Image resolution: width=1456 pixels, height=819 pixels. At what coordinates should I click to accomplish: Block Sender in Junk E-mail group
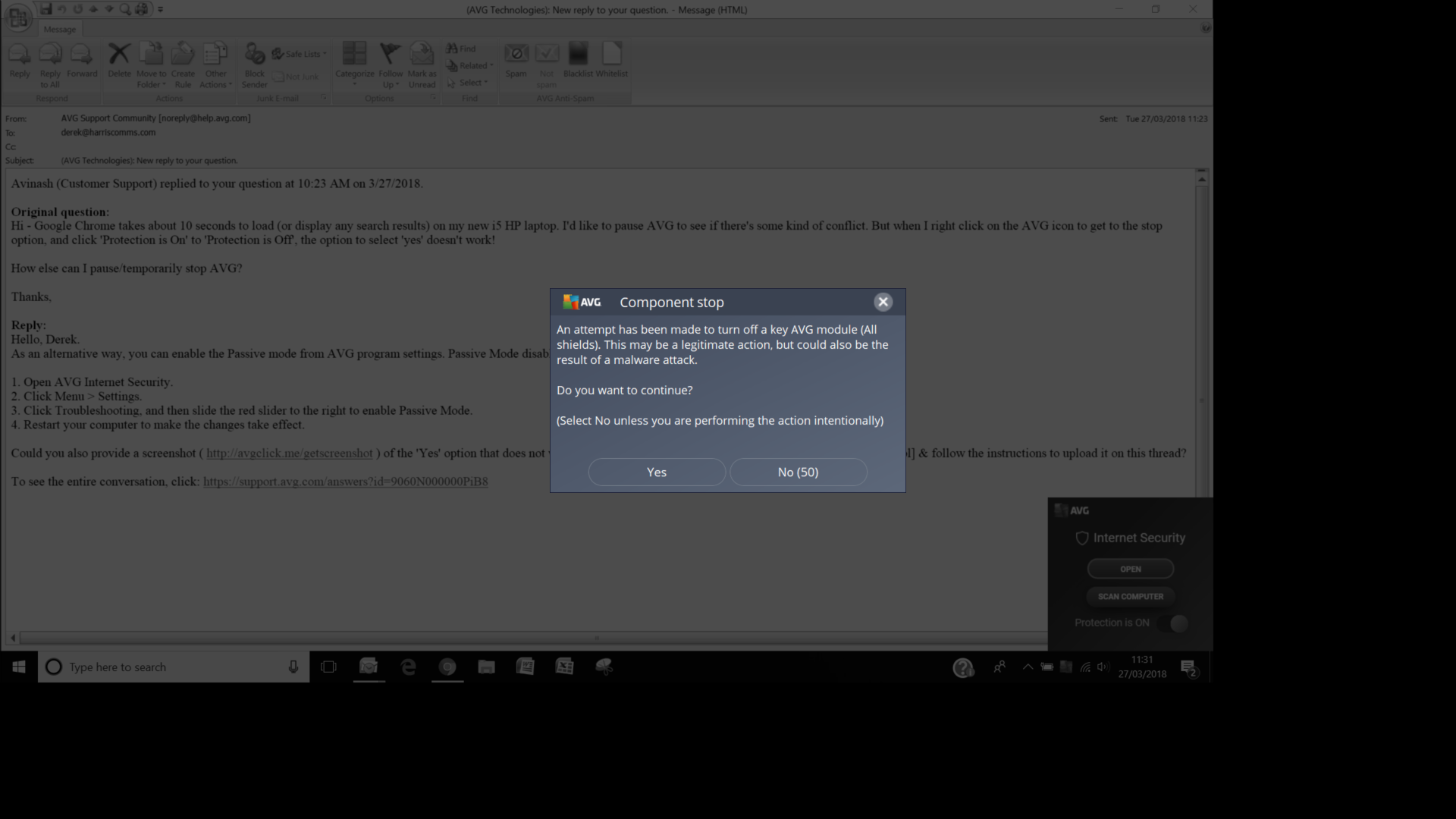(x=255, y=65)
